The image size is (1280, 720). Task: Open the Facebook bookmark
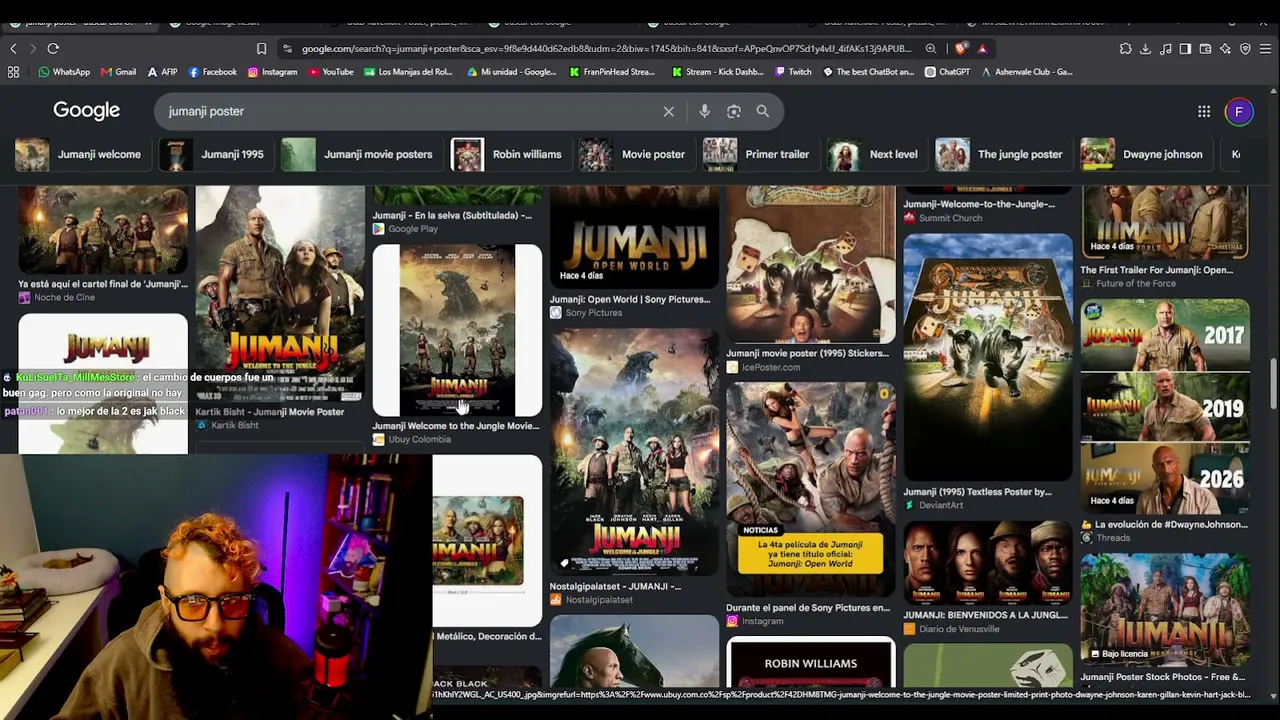(212, 72)
